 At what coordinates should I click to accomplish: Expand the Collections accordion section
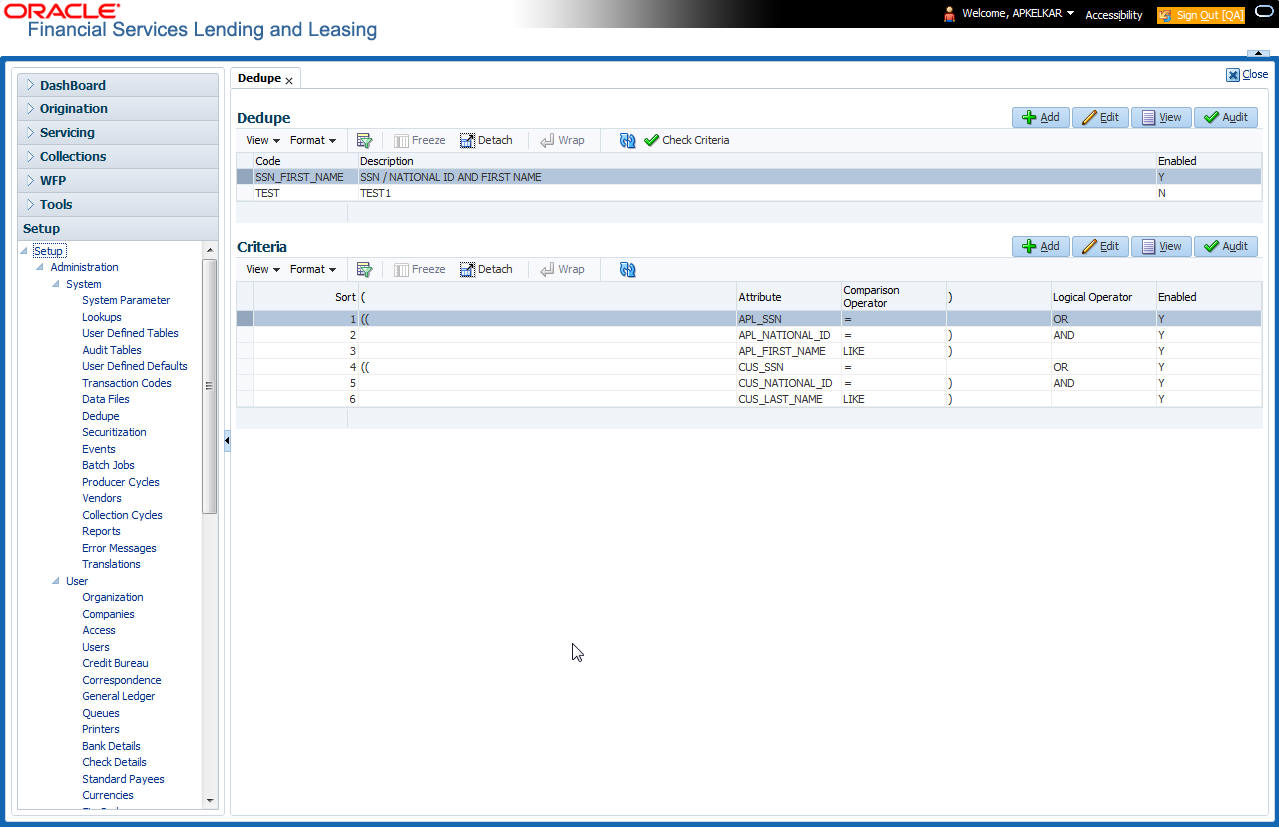118,157
